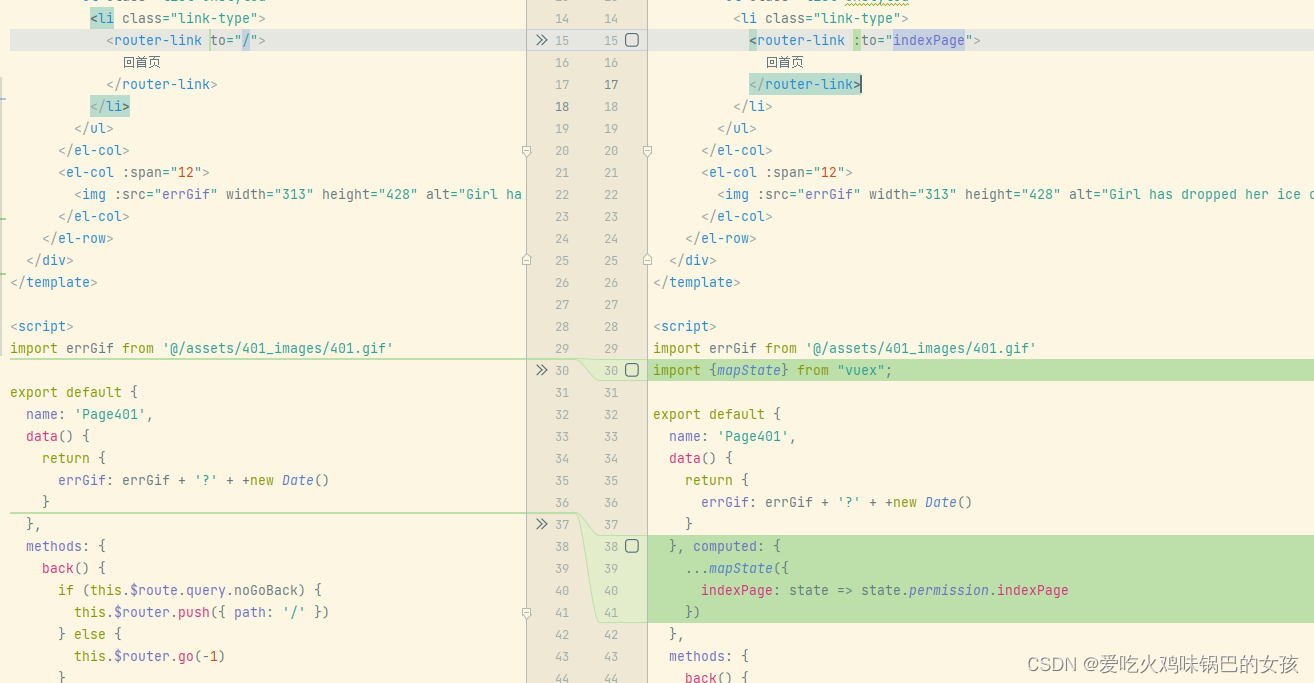The image size is (1314, 683).
Task: Tick the checkbox on the vuex import line
Action: tap(632, 370)
